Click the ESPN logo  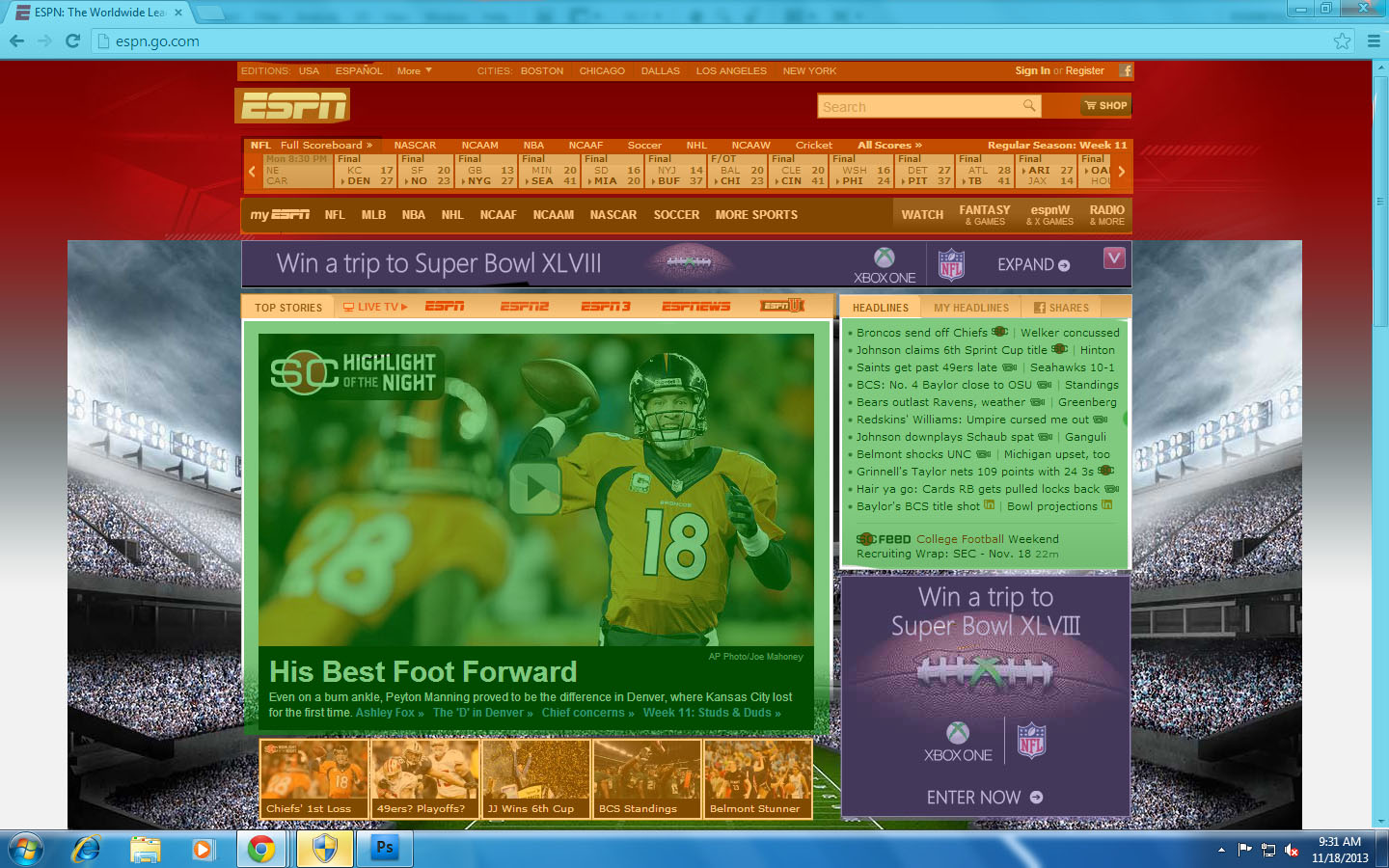(293, 106)
